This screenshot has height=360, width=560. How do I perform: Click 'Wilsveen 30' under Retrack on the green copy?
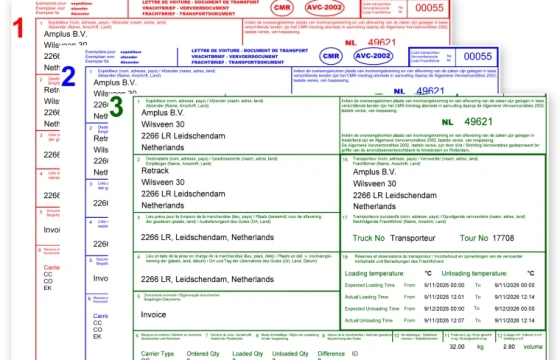click(x=163, y=182)
